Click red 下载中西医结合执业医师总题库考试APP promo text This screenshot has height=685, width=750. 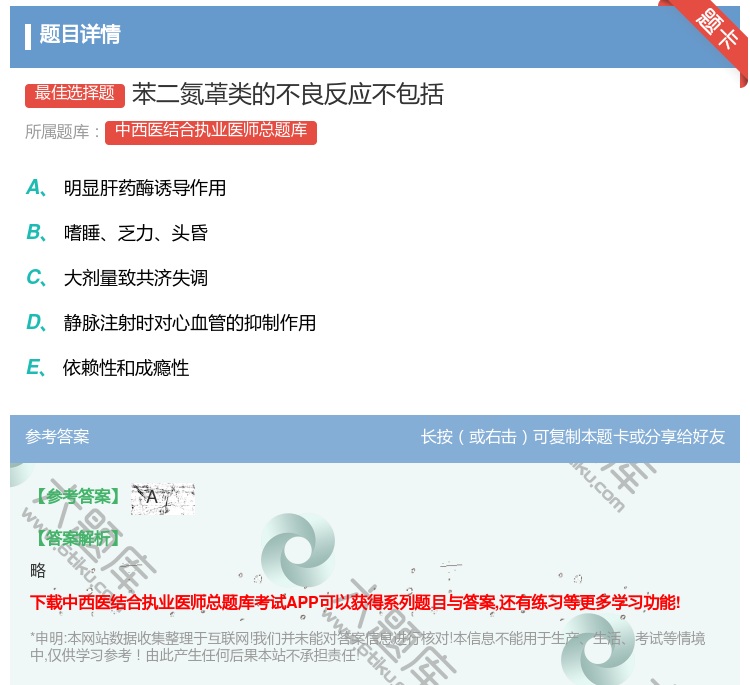(355, 602)
